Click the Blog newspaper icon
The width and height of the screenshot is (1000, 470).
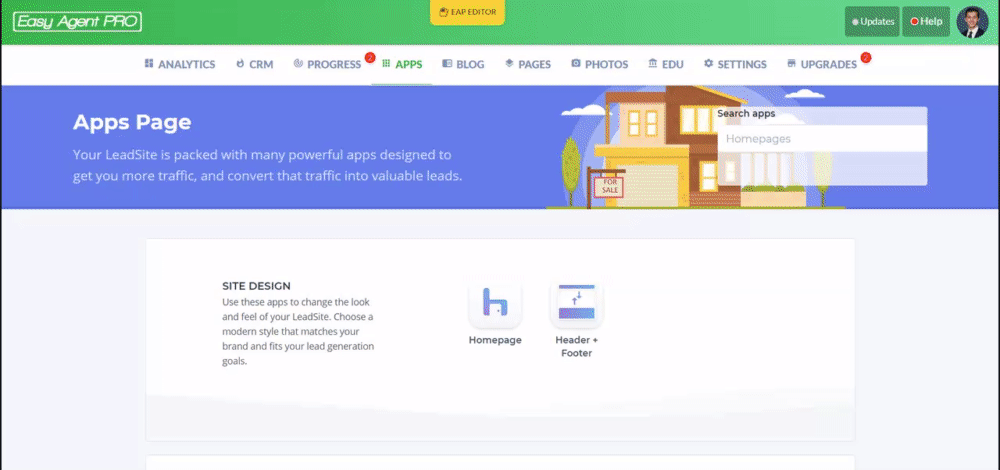click(447, 64)
